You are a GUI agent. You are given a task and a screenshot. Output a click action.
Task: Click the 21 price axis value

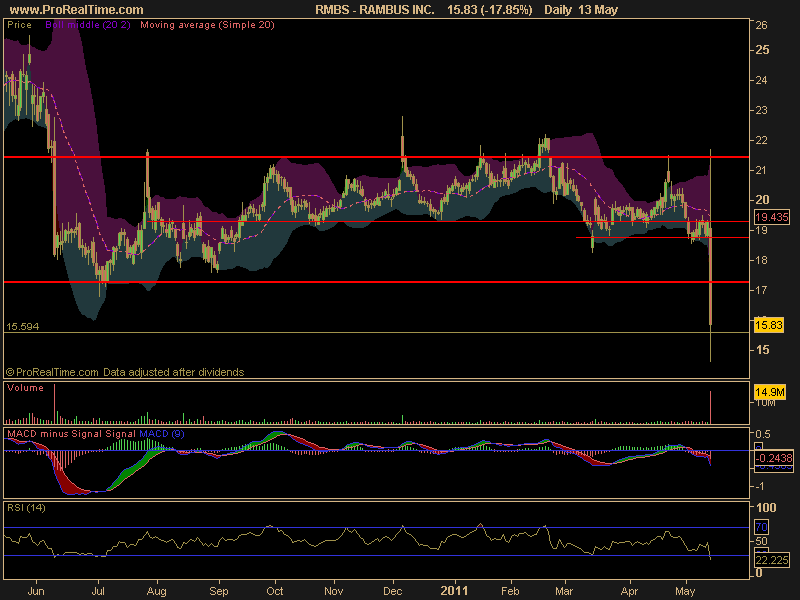tap(761, 170)
